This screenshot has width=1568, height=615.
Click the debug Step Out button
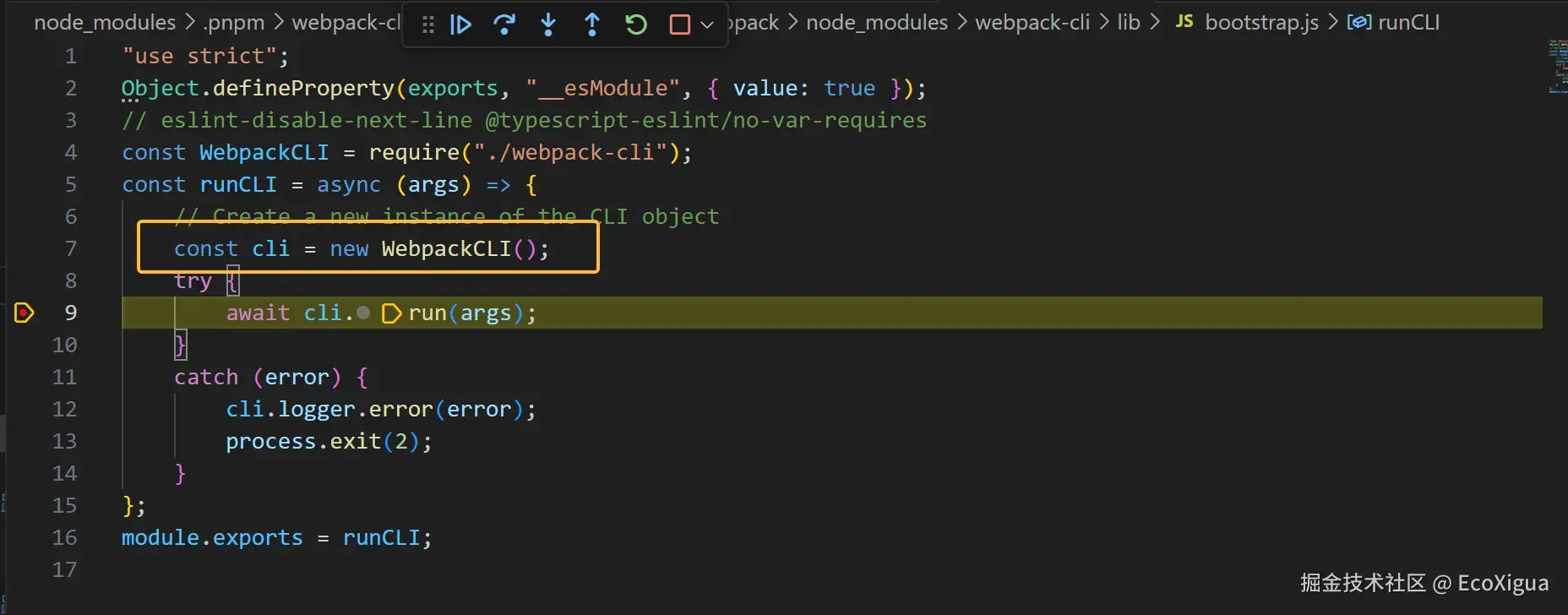(x=592, y=24)
